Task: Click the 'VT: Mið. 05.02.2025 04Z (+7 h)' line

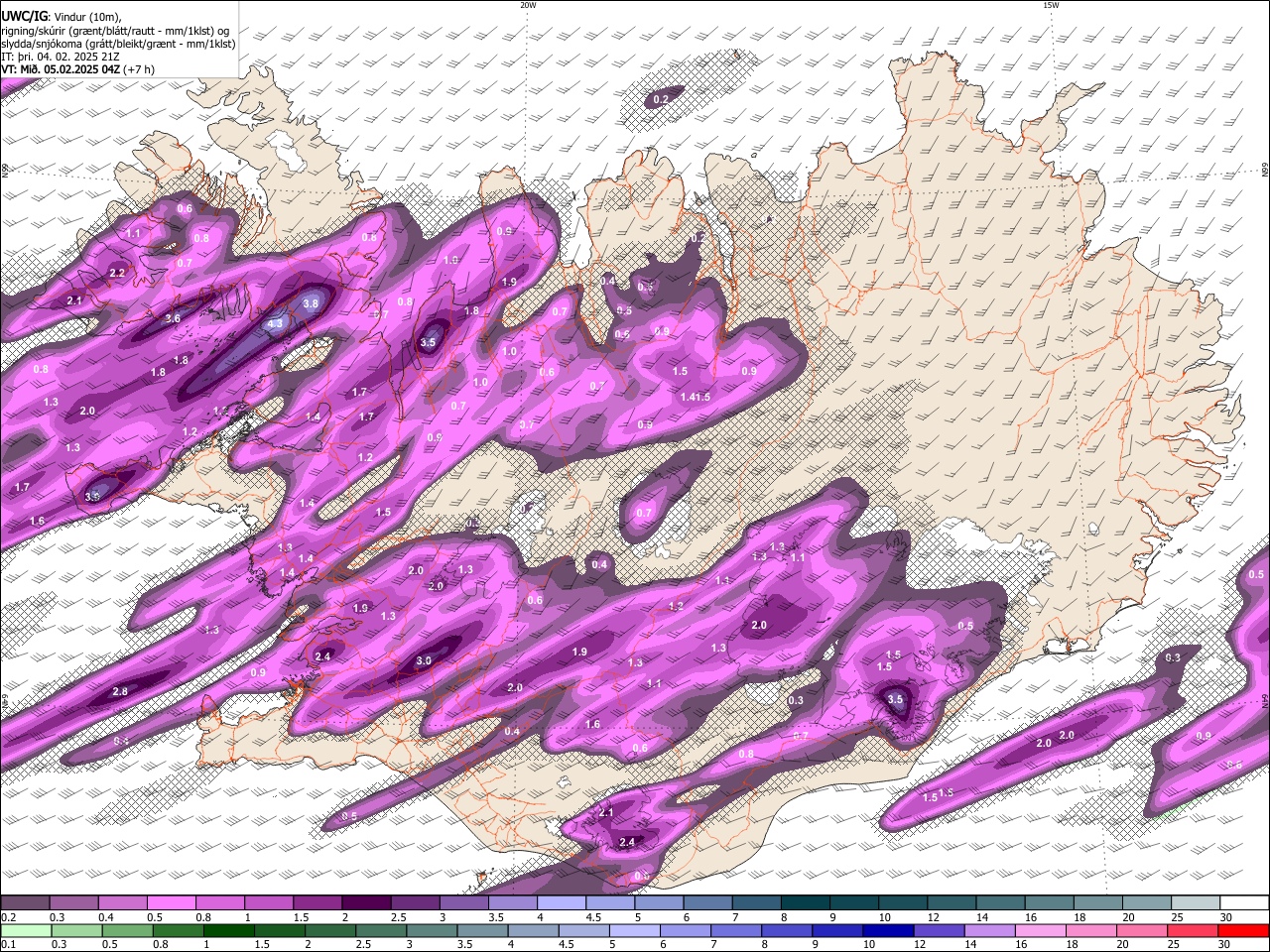Action: point(78,70)
